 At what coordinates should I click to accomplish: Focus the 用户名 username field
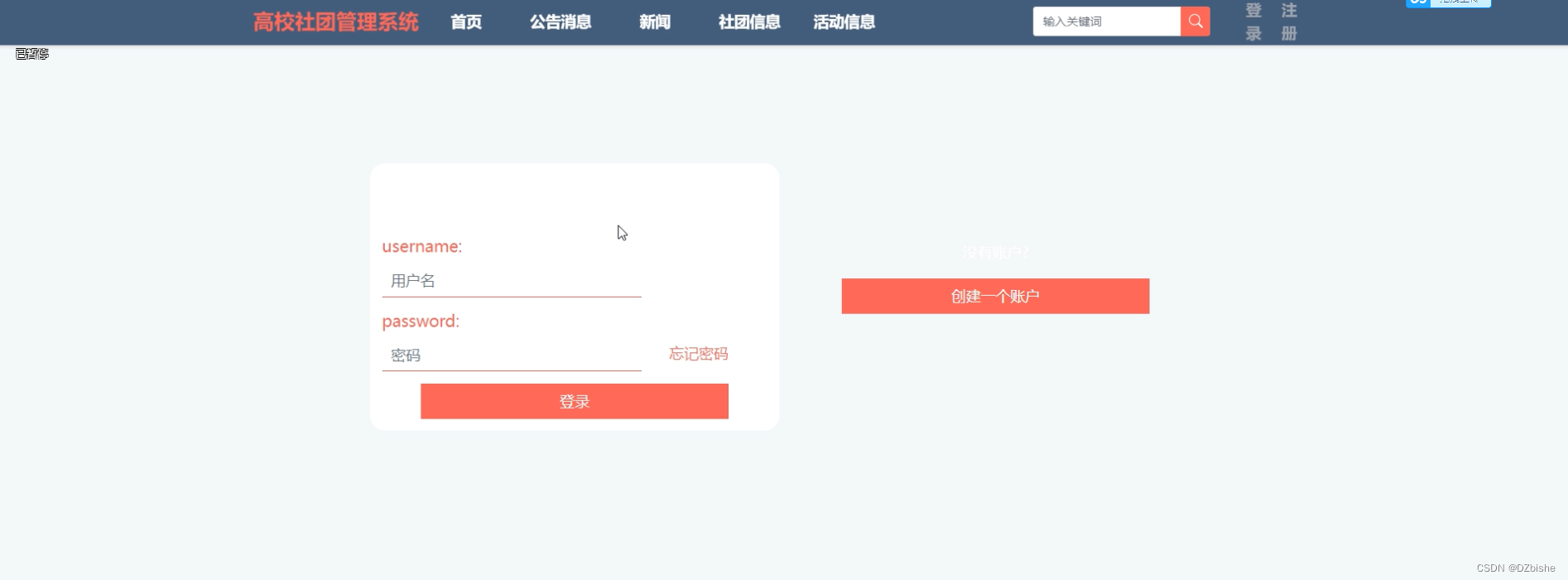pos(512,281)
